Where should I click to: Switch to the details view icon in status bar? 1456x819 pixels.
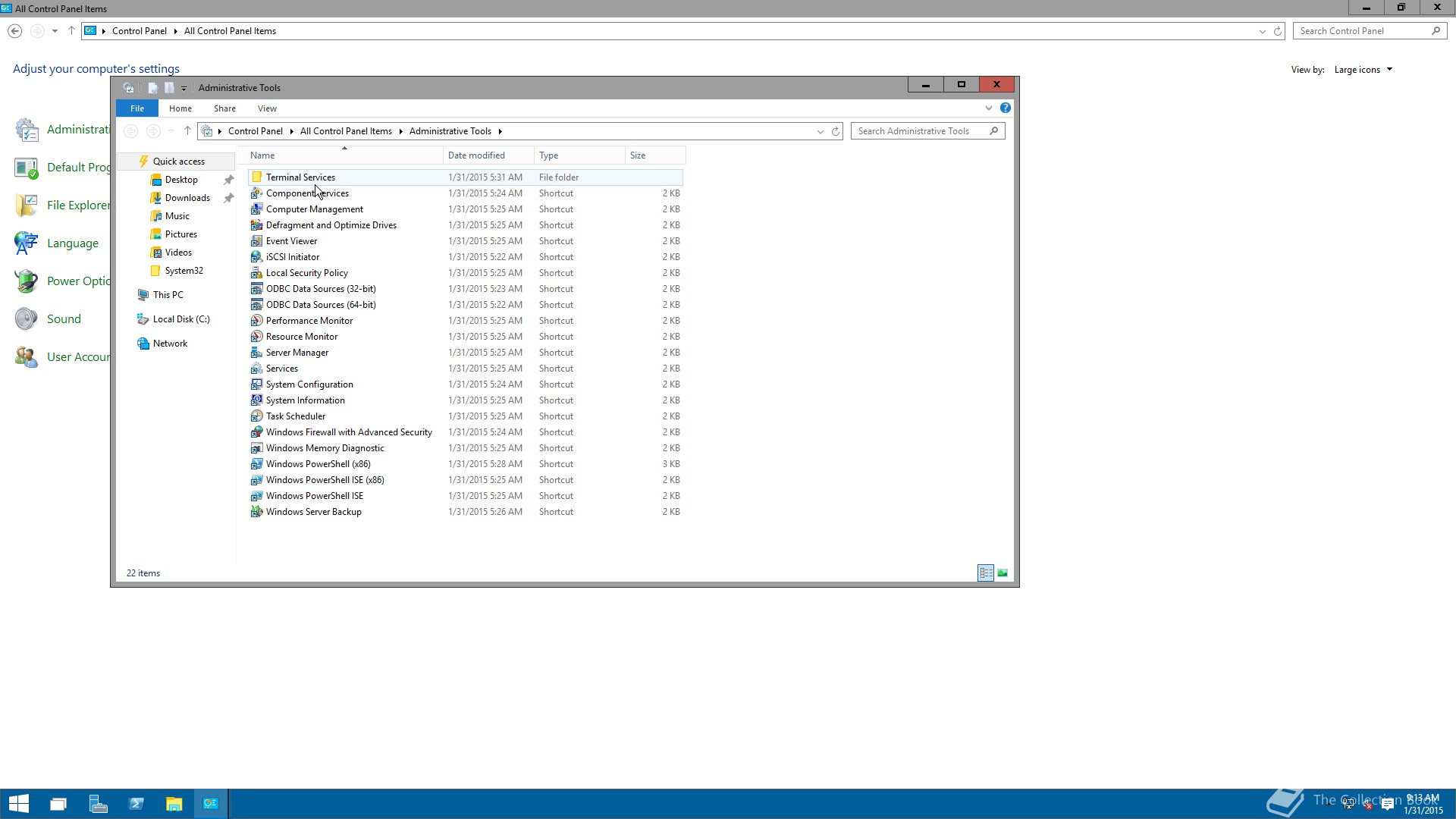[x=986, y=573]
